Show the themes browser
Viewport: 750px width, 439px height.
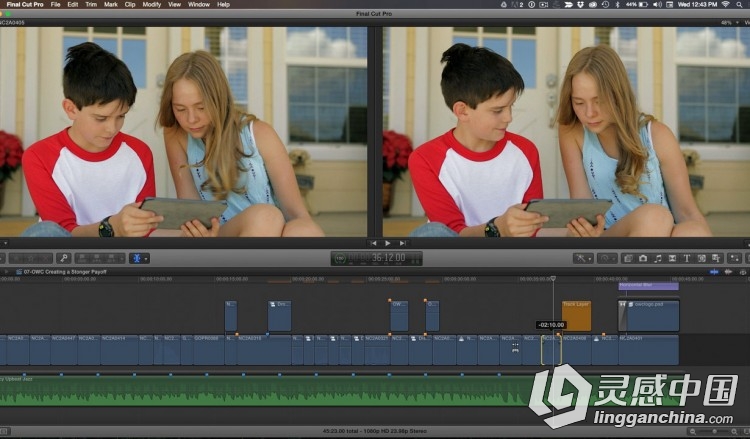tap(716, 258)
